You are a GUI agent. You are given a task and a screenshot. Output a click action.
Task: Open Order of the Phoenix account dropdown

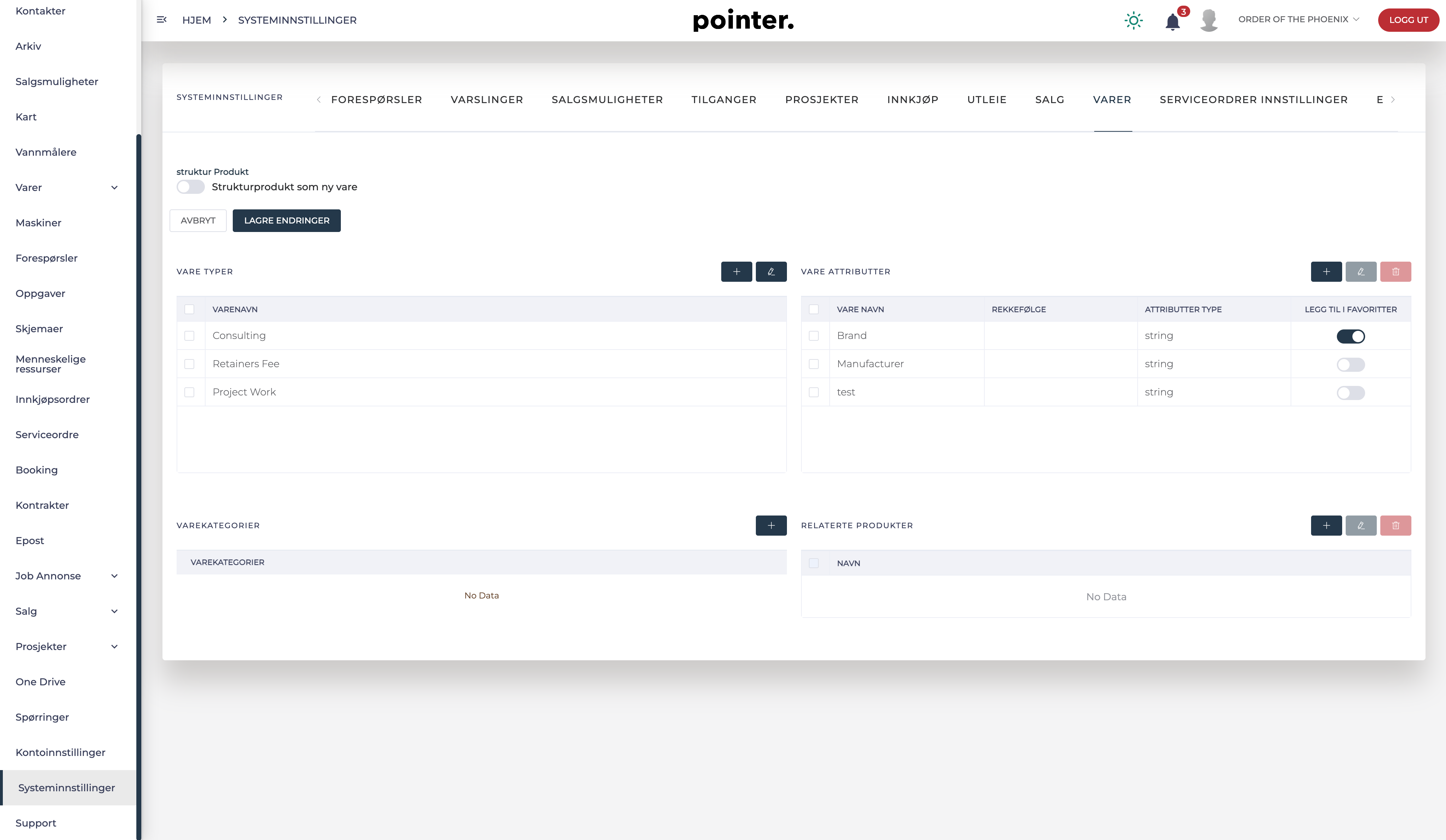click(x=1298, y=19)
